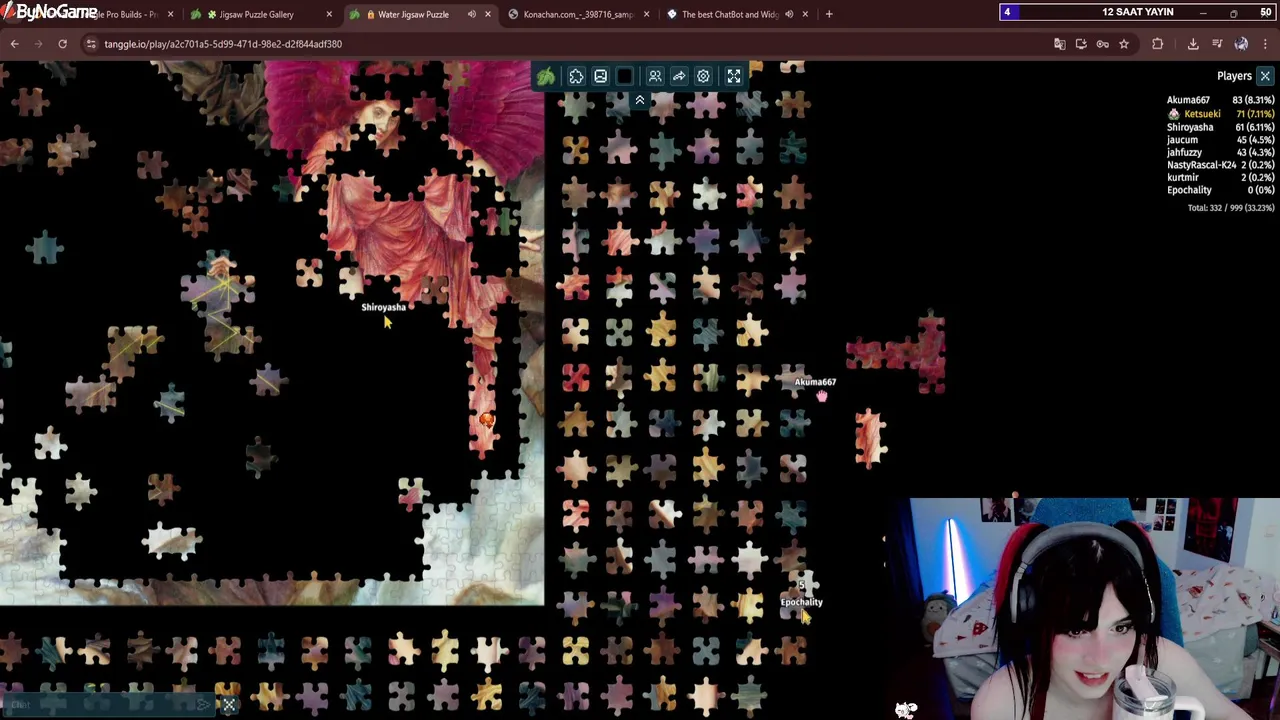1280x720 pixels.
Task: Switch to the Konachan.com image tab
Action: [x=578, y=14]
